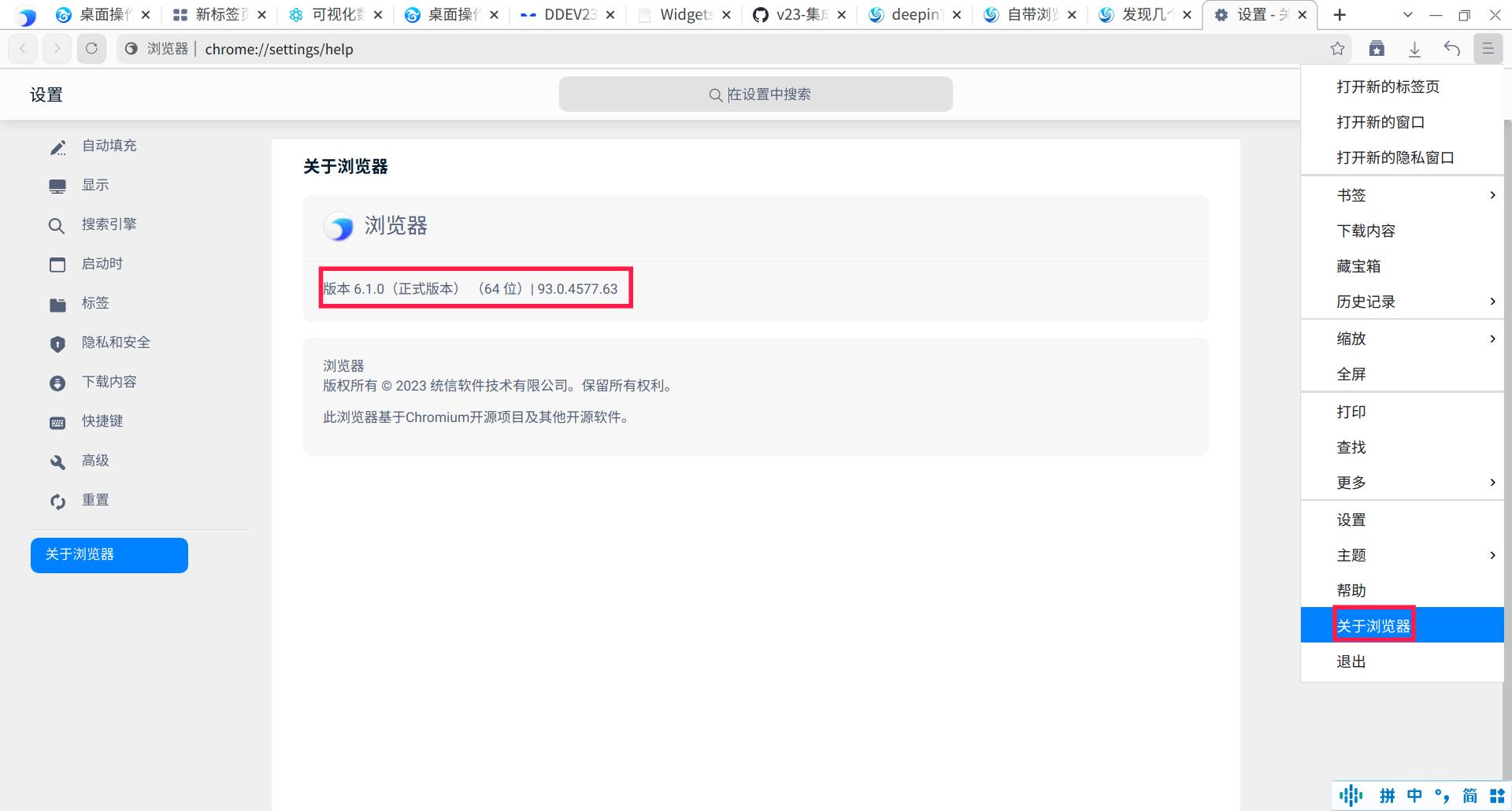Reload the page with the refresh icon
This screenshot has height=811, width=1512.
pyautogui.click(x=92, y=48)
